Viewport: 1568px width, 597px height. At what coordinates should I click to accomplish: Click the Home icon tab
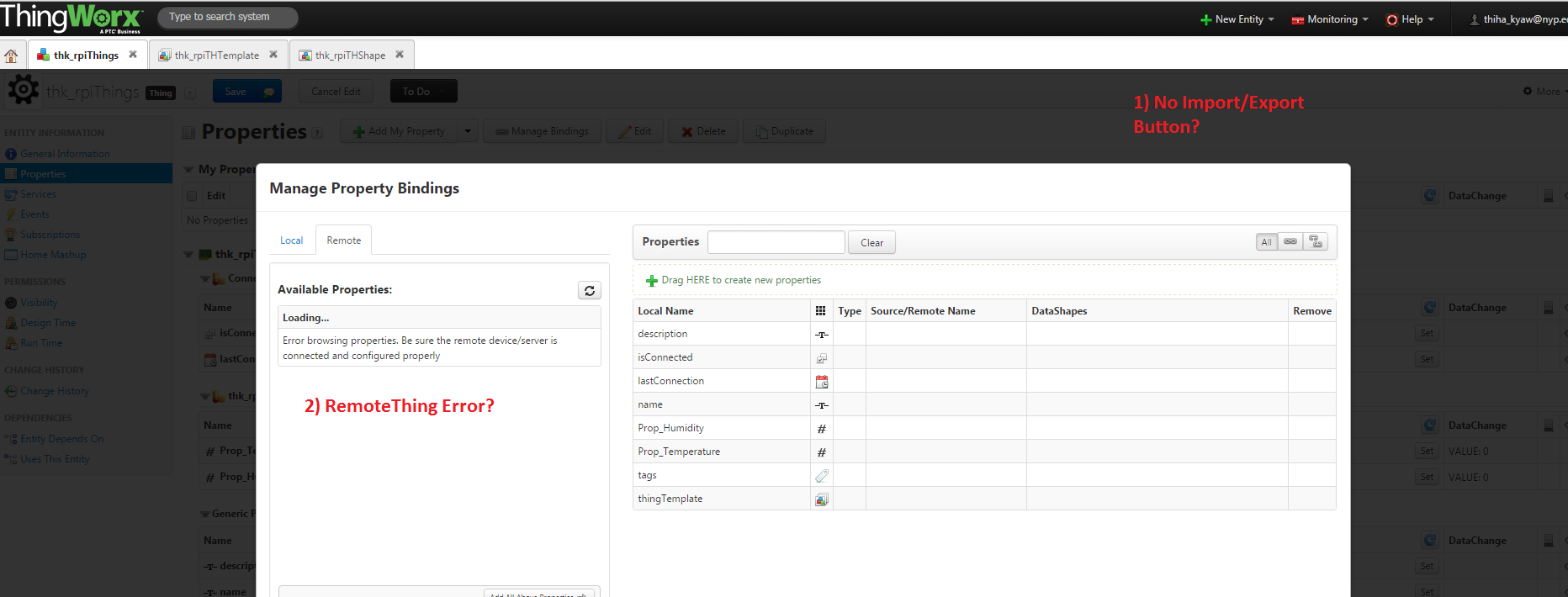coord(11,55)
